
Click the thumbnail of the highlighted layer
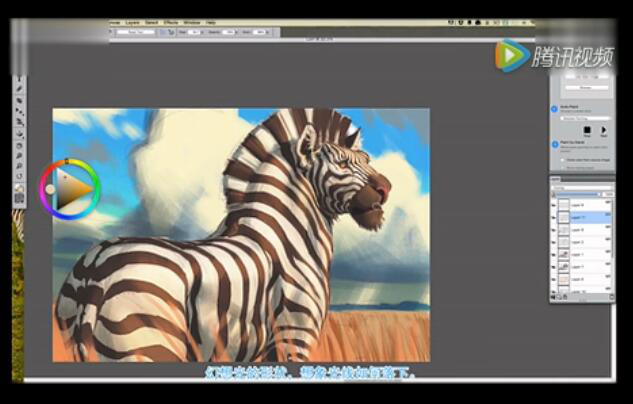pos(564,218)
